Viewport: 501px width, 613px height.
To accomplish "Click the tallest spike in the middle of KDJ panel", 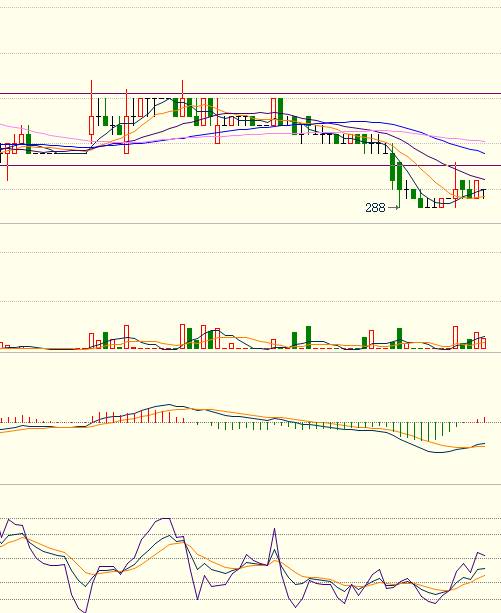I will (274, 529).
